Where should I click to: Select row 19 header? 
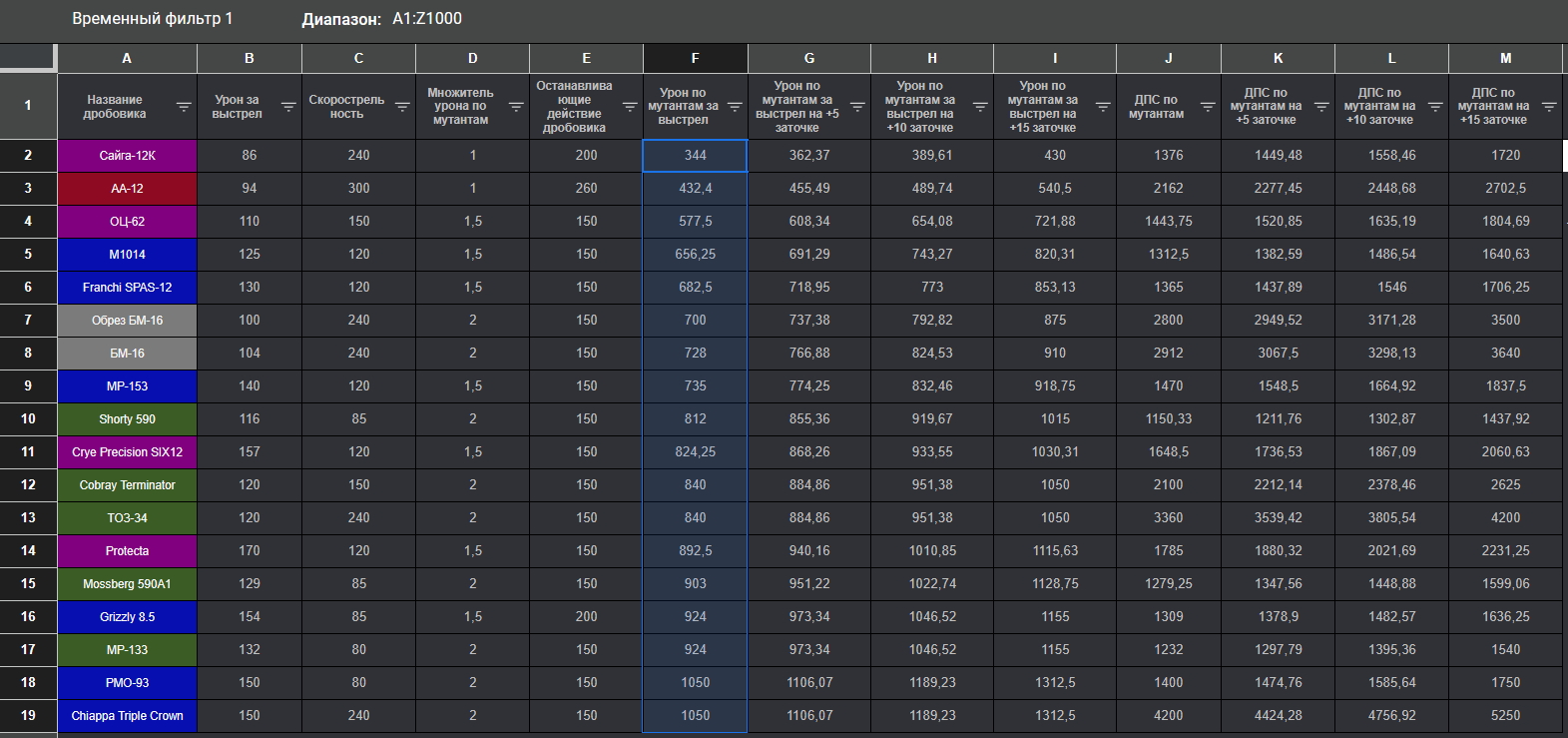coord(28,715)
